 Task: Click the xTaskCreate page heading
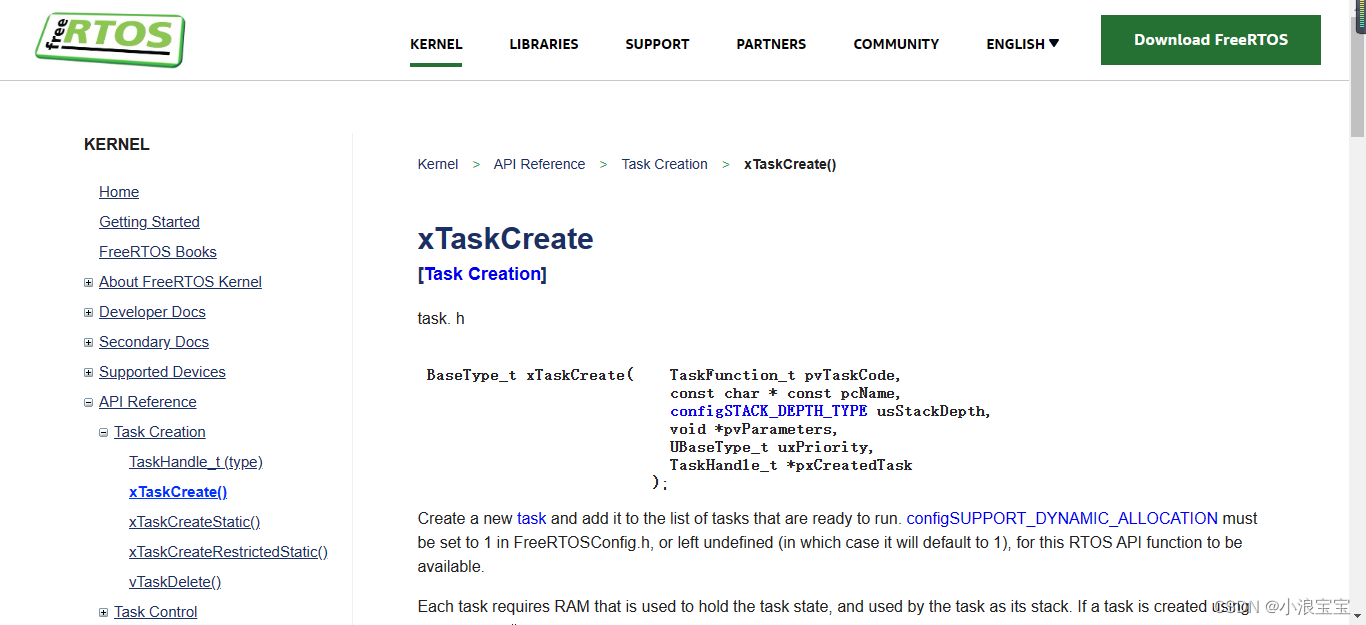(x=505, y=239)
